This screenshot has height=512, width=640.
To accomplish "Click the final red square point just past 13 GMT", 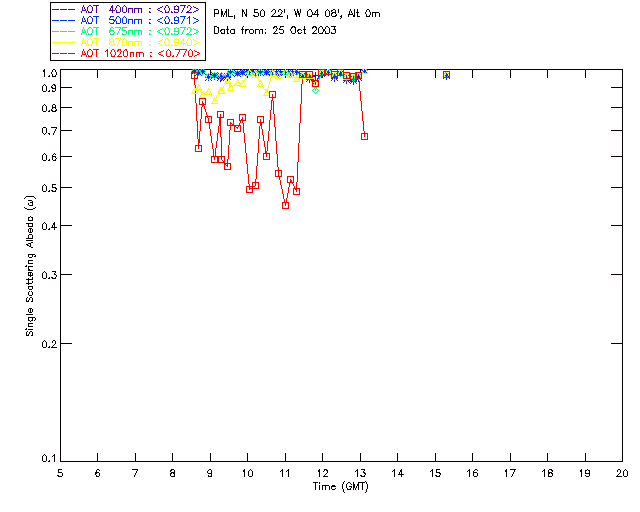I will [364, 136].
